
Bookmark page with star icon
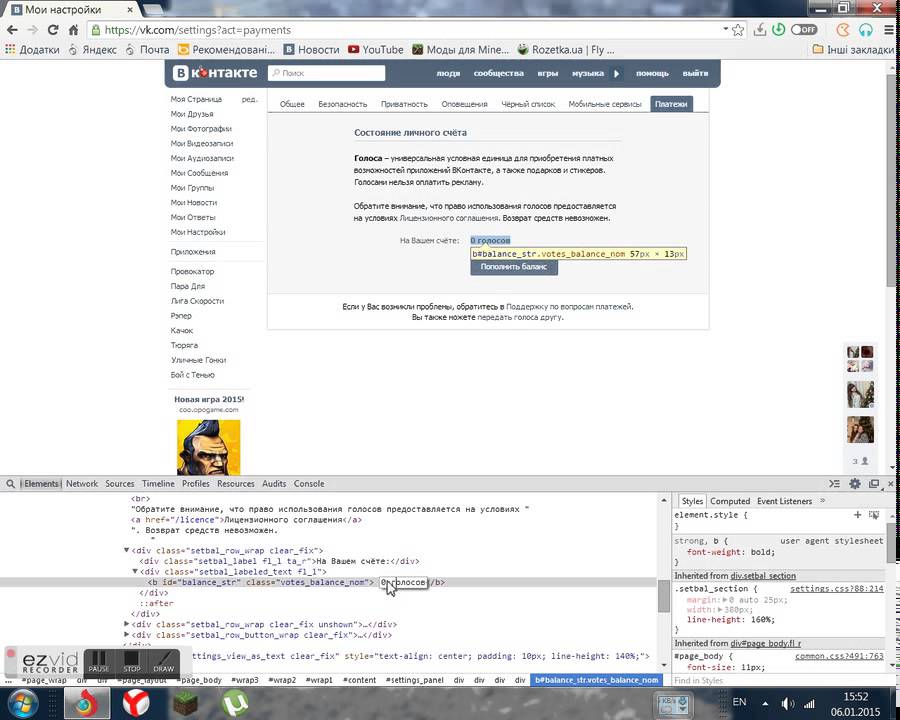(738, 30)
